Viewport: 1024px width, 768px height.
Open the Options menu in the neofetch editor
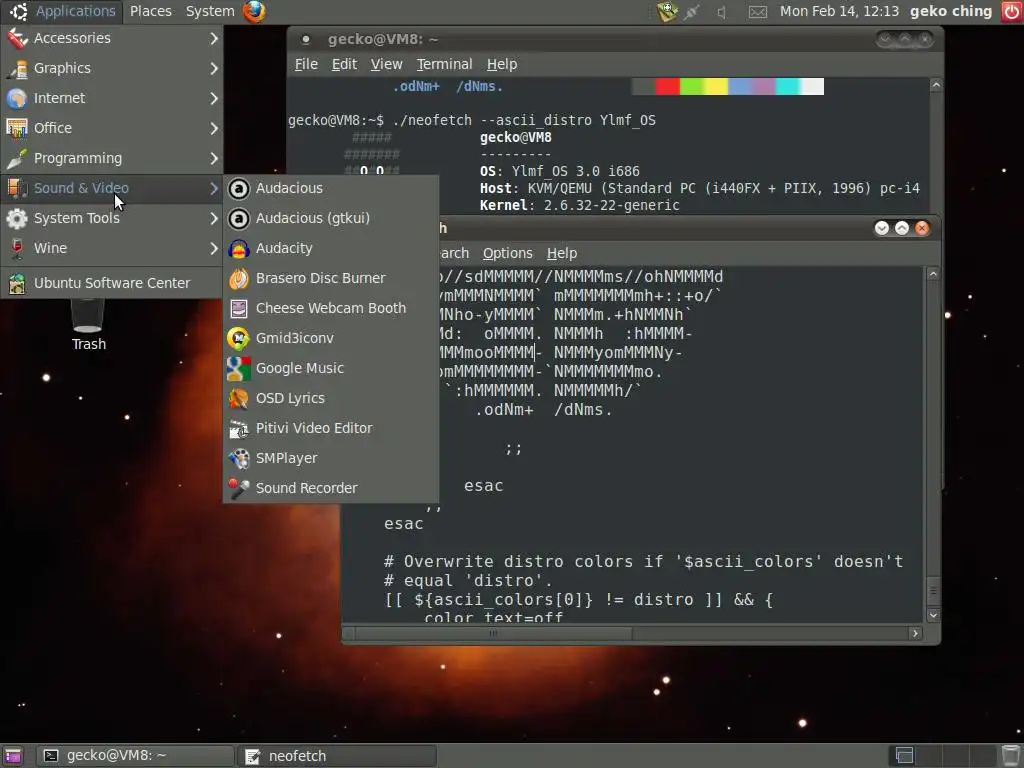click(507, 253)
